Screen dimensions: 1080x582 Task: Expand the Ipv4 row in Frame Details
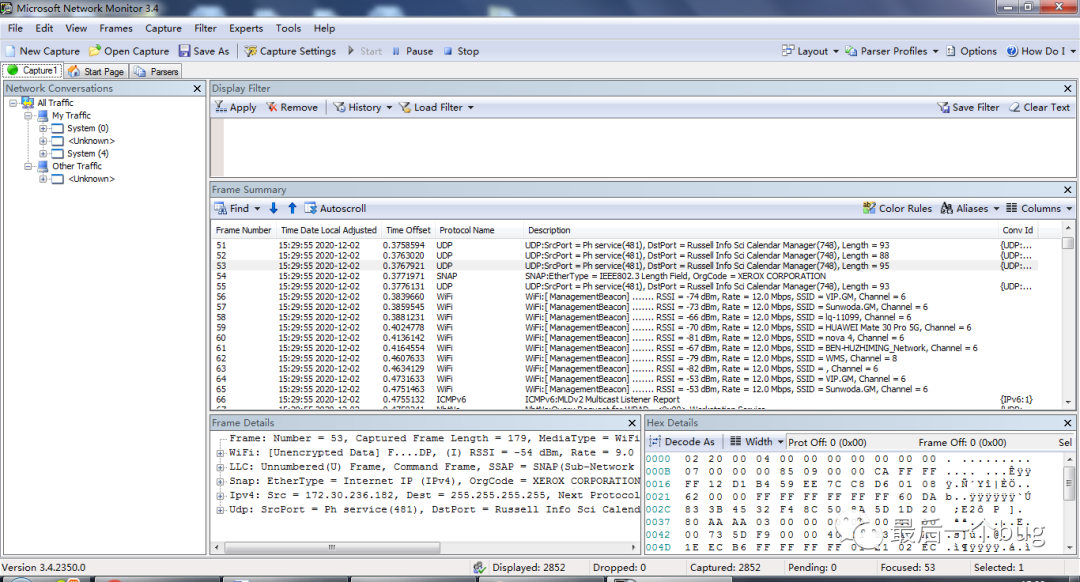pyautogui.click(x=220, y=495)
